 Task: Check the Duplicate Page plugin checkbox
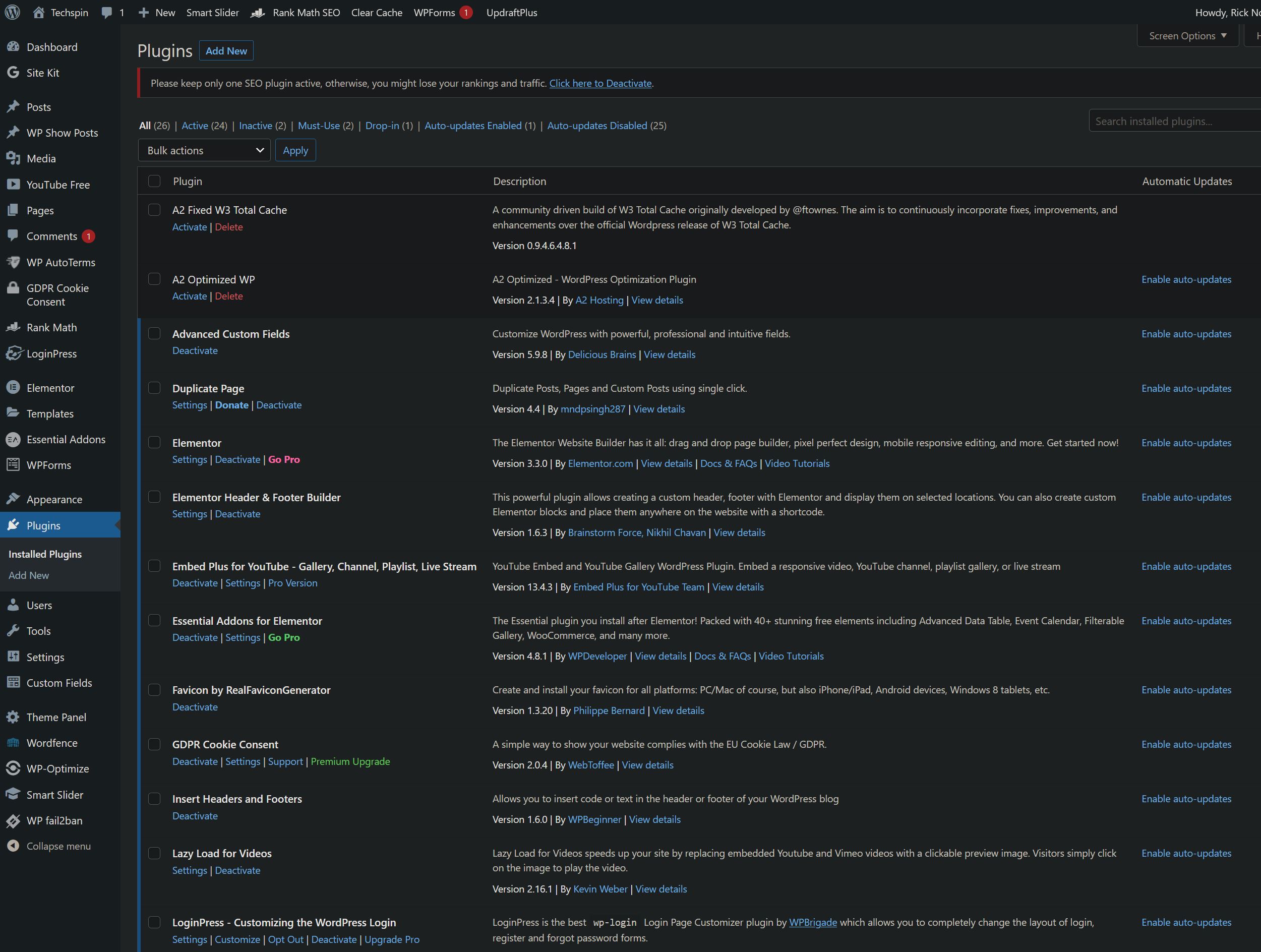pos(154,388)
